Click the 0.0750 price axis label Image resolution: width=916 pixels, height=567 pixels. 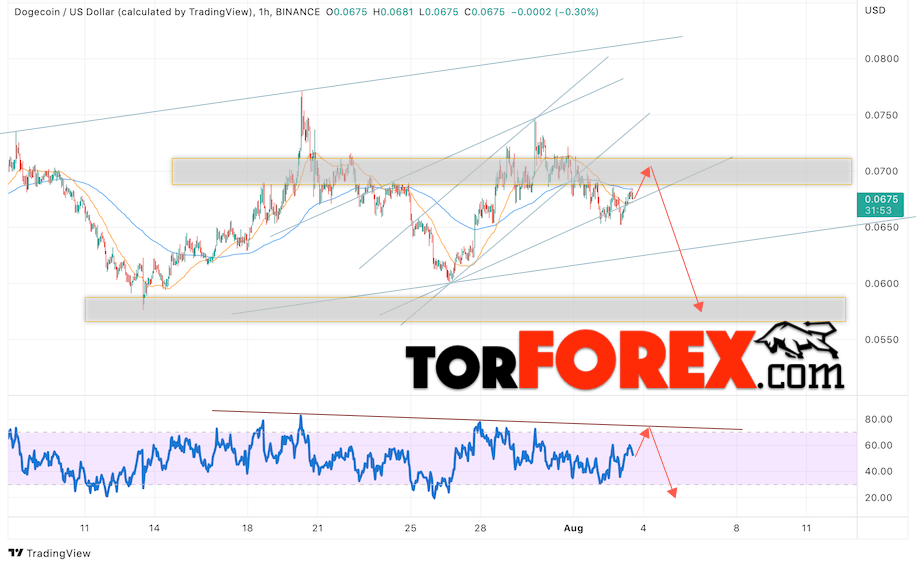882,115
